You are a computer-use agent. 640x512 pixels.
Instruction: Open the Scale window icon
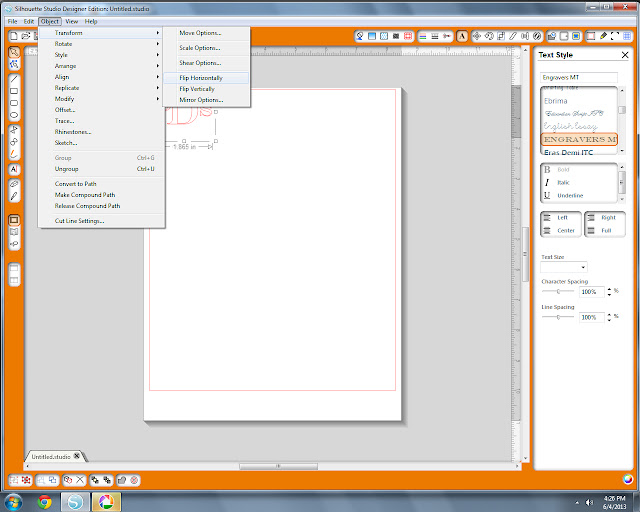click(x=501, y=36)
